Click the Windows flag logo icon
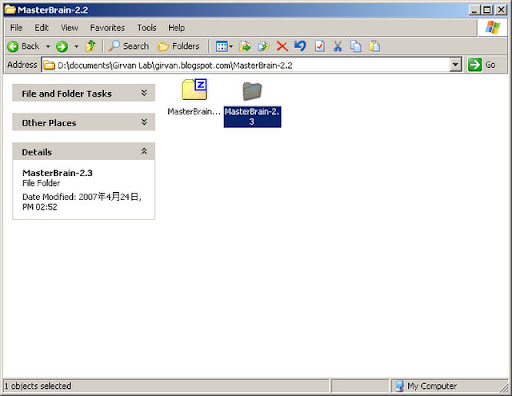Viewport: 512px width, 396px height. click(x=492, y=28)
